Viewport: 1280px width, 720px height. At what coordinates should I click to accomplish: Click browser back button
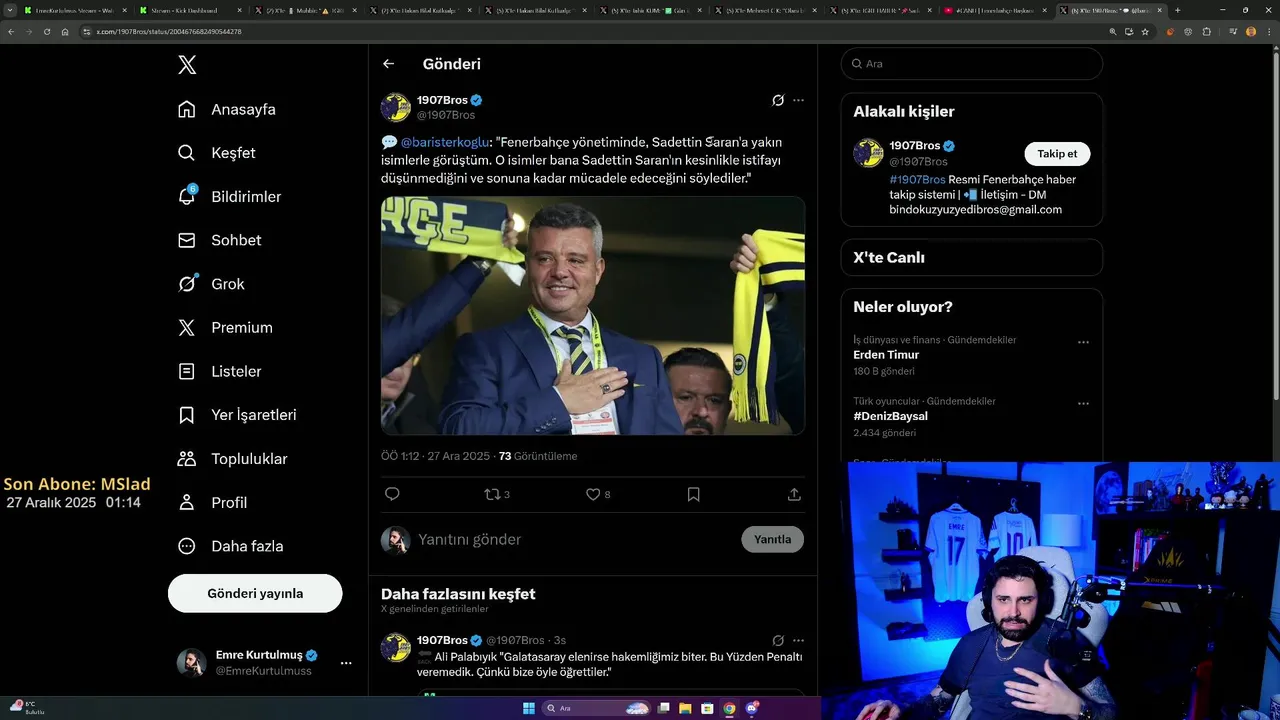tap(11, 32)
